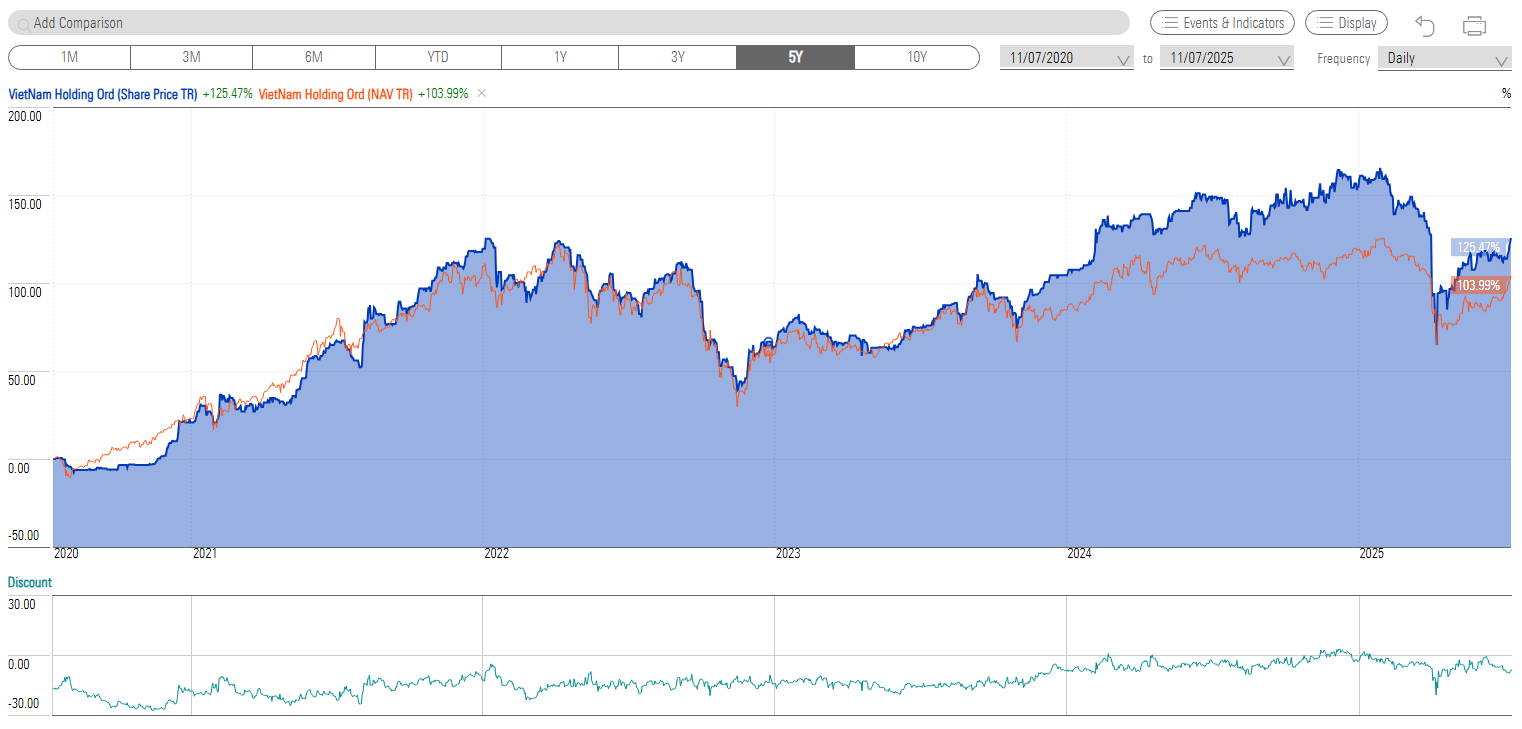Click the +125.47% return value in legend
This screenshot has height=729, width=1522.
(227, 93)
